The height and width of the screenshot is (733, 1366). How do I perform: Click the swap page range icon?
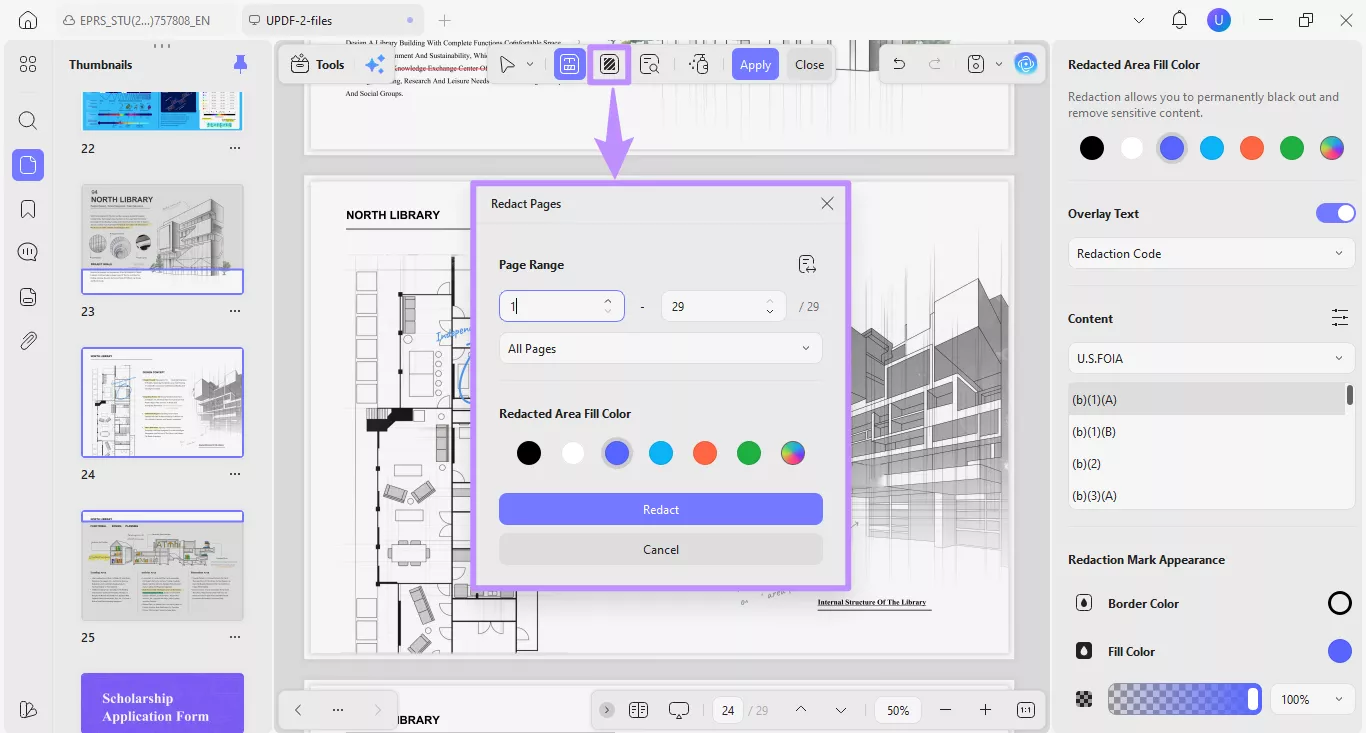[808, 265]
